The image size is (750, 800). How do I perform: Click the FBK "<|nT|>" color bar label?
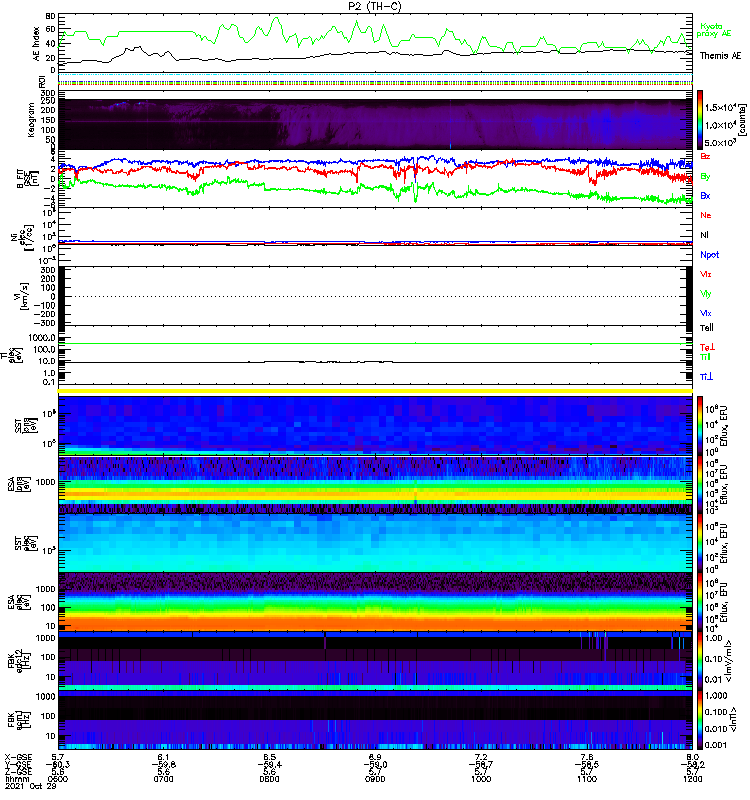pos(734,719)
